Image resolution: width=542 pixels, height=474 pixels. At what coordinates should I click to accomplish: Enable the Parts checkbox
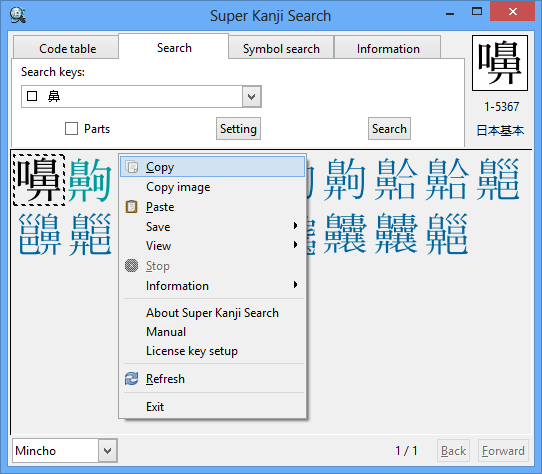pos(71,129)
